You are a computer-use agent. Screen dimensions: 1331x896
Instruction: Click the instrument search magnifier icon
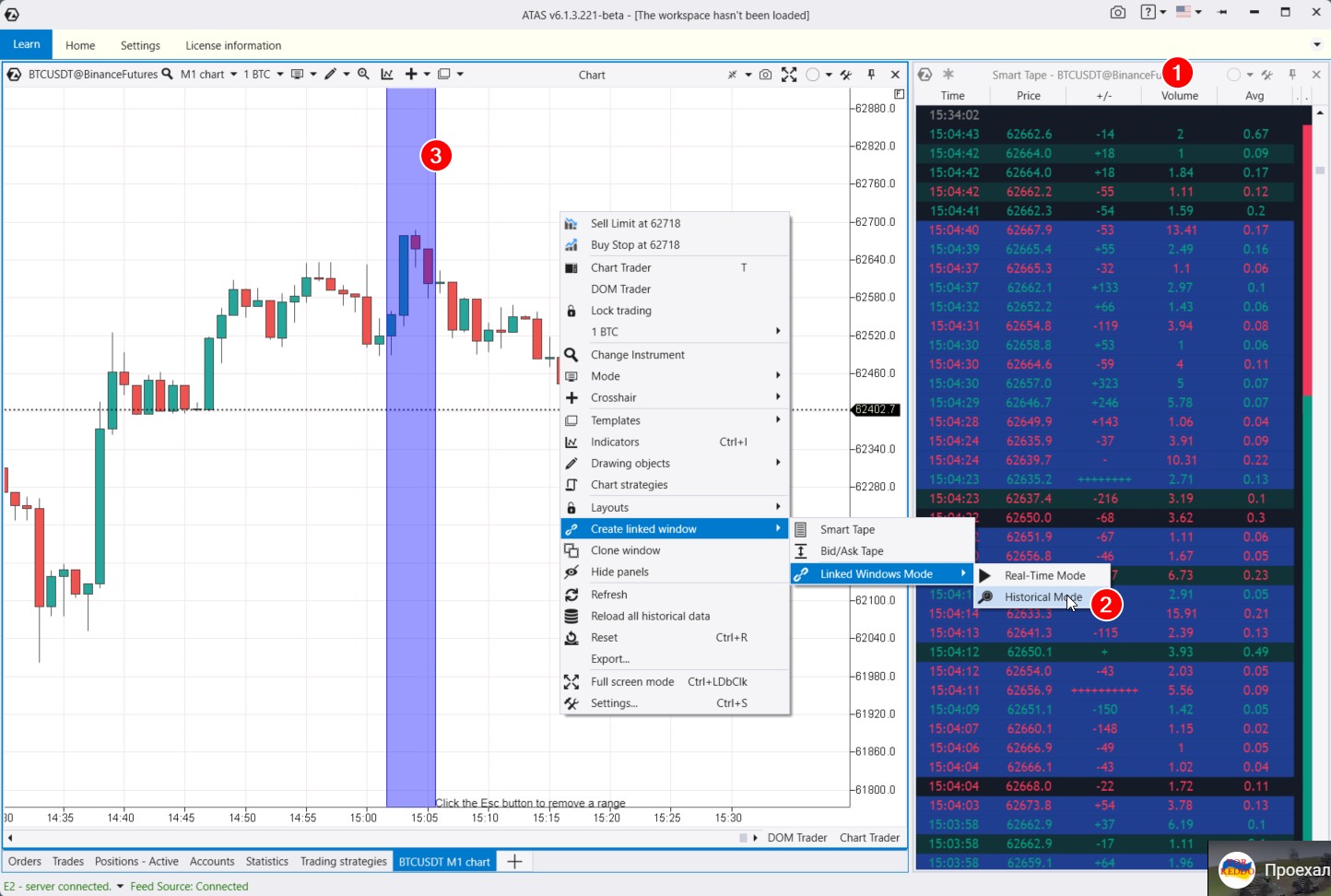pyautogui.click(x=167, y=75)
